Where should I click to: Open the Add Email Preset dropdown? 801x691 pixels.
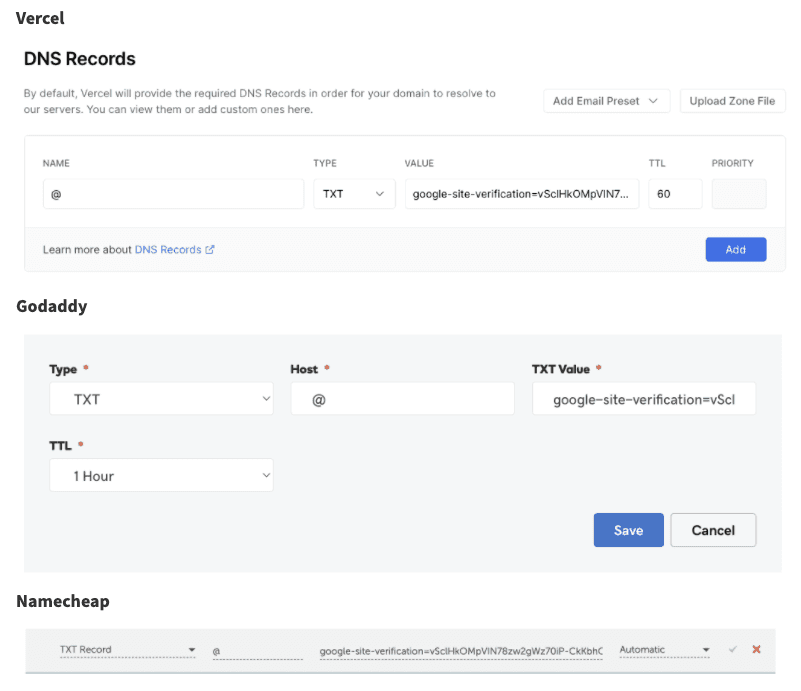pos(606,101)
